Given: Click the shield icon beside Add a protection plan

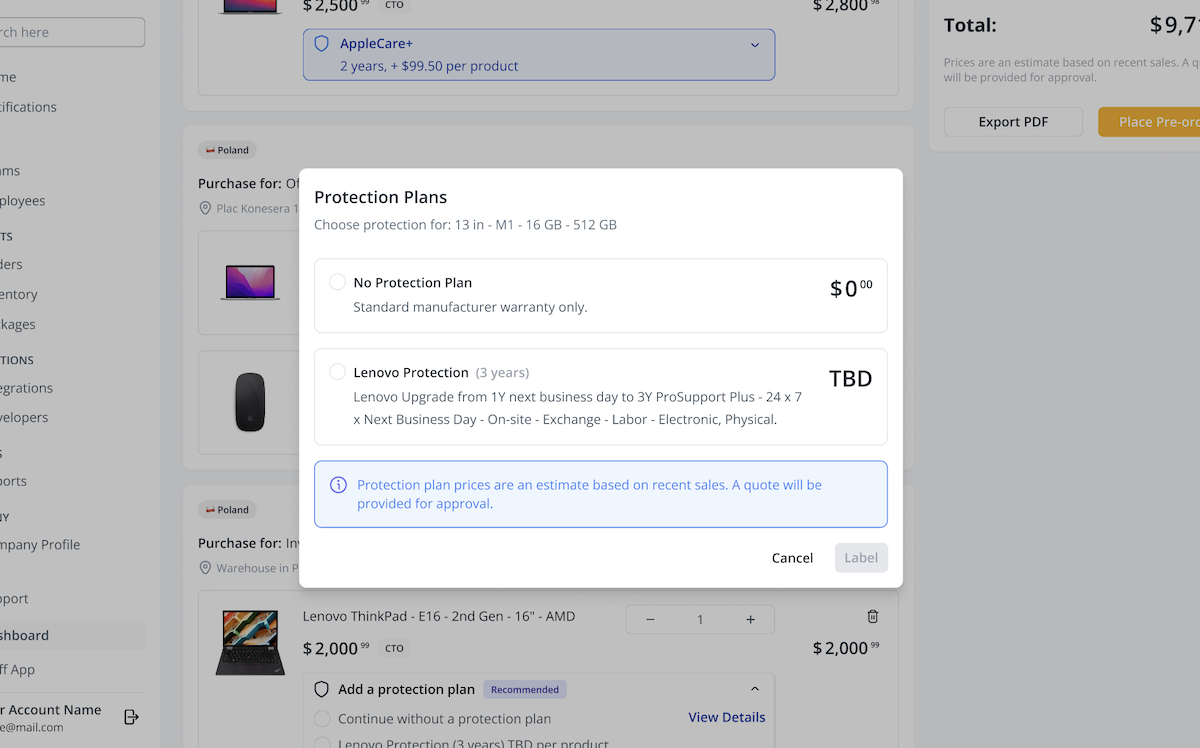Looking at the screenshot, I should point(322,689).
